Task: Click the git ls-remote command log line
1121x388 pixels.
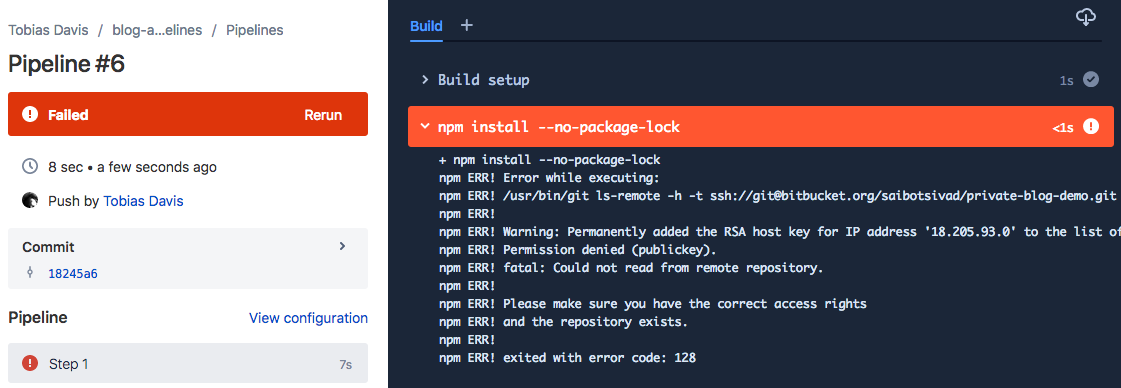Action: pos(779,196)
